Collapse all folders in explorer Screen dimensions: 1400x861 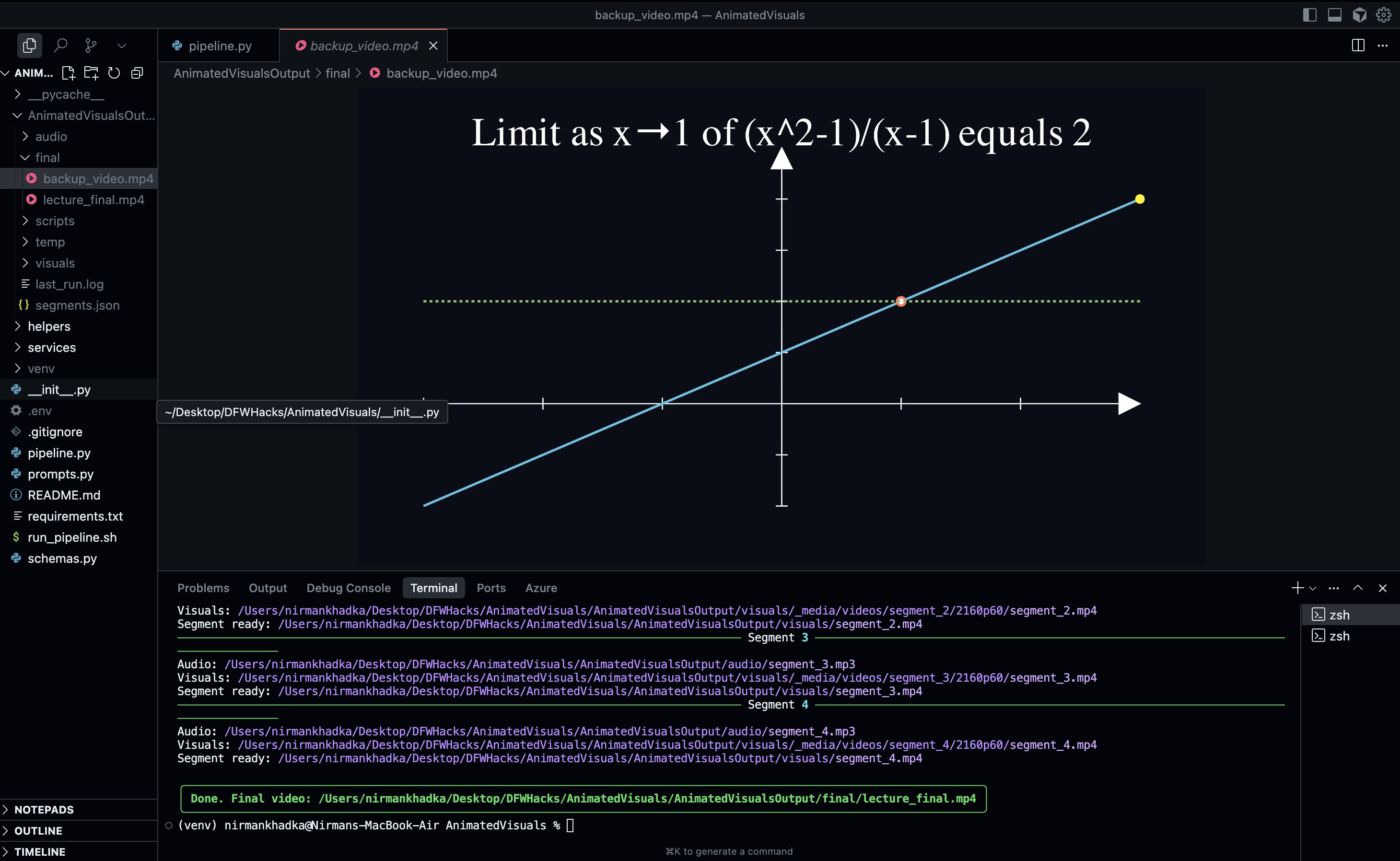(x=137, y=73)
